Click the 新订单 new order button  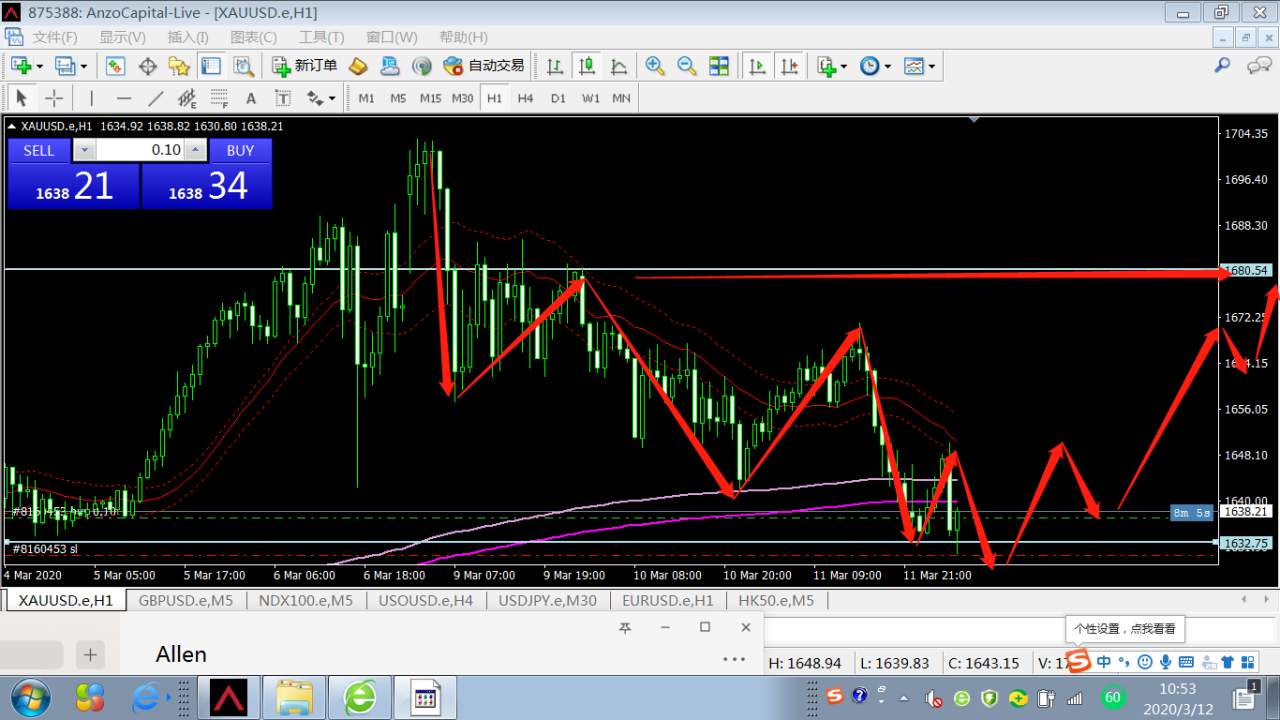point(305,66)
